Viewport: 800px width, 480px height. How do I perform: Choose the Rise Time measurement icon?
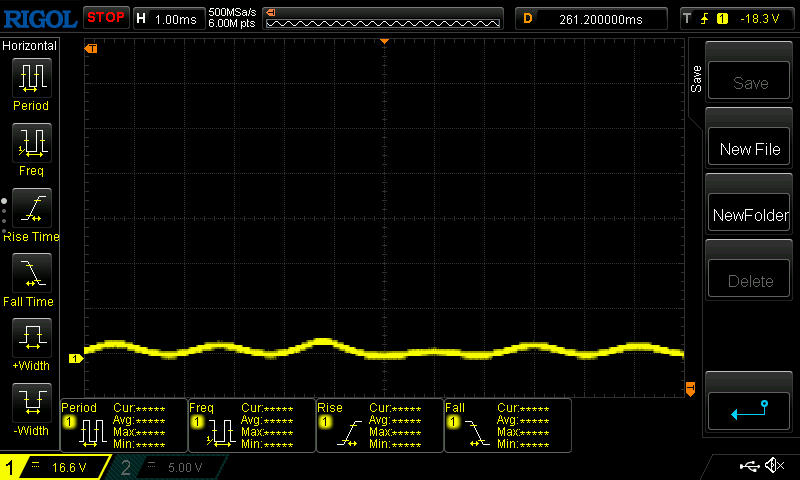click(x=31, y=208)
